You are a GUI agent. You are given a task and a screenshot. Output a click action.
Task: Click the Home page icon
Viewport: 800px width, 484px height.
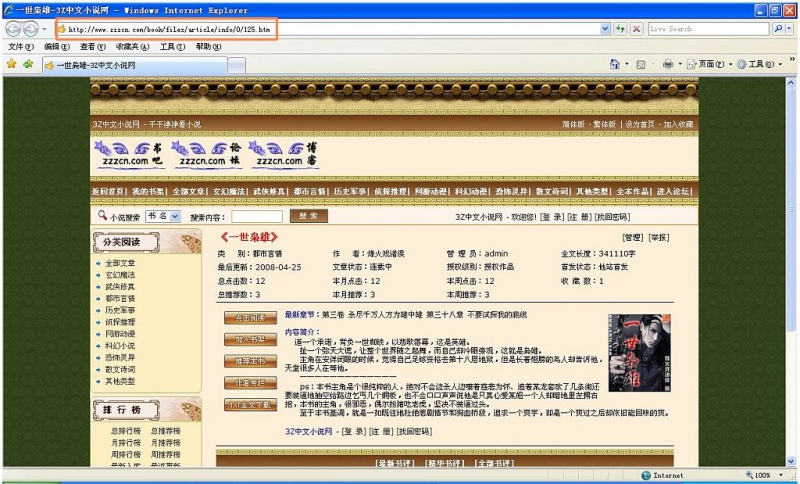click(x=614, y=64)
